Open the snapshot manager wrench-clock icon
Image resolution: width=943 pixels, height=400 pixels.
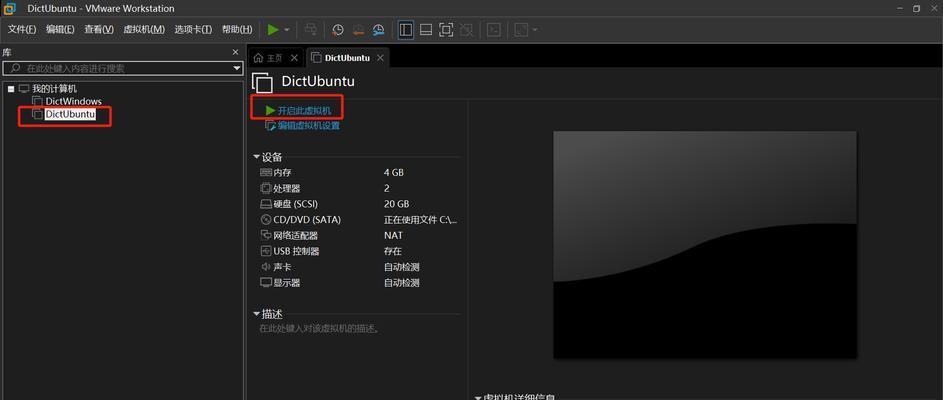pyautogui.click(x=378, y=29)
